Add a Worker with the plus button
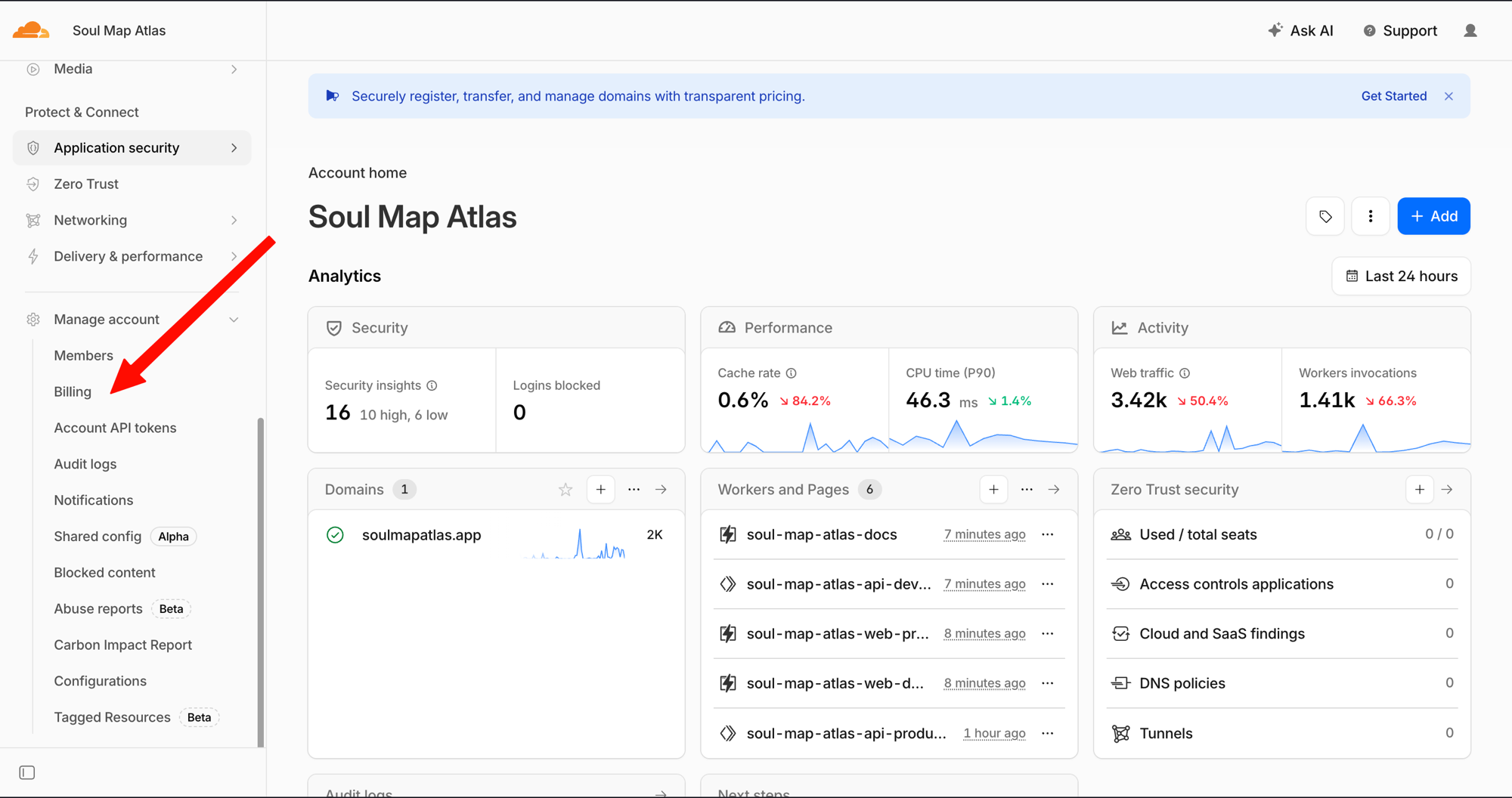Screen dimensions: 1512x798 pos(994,490)
